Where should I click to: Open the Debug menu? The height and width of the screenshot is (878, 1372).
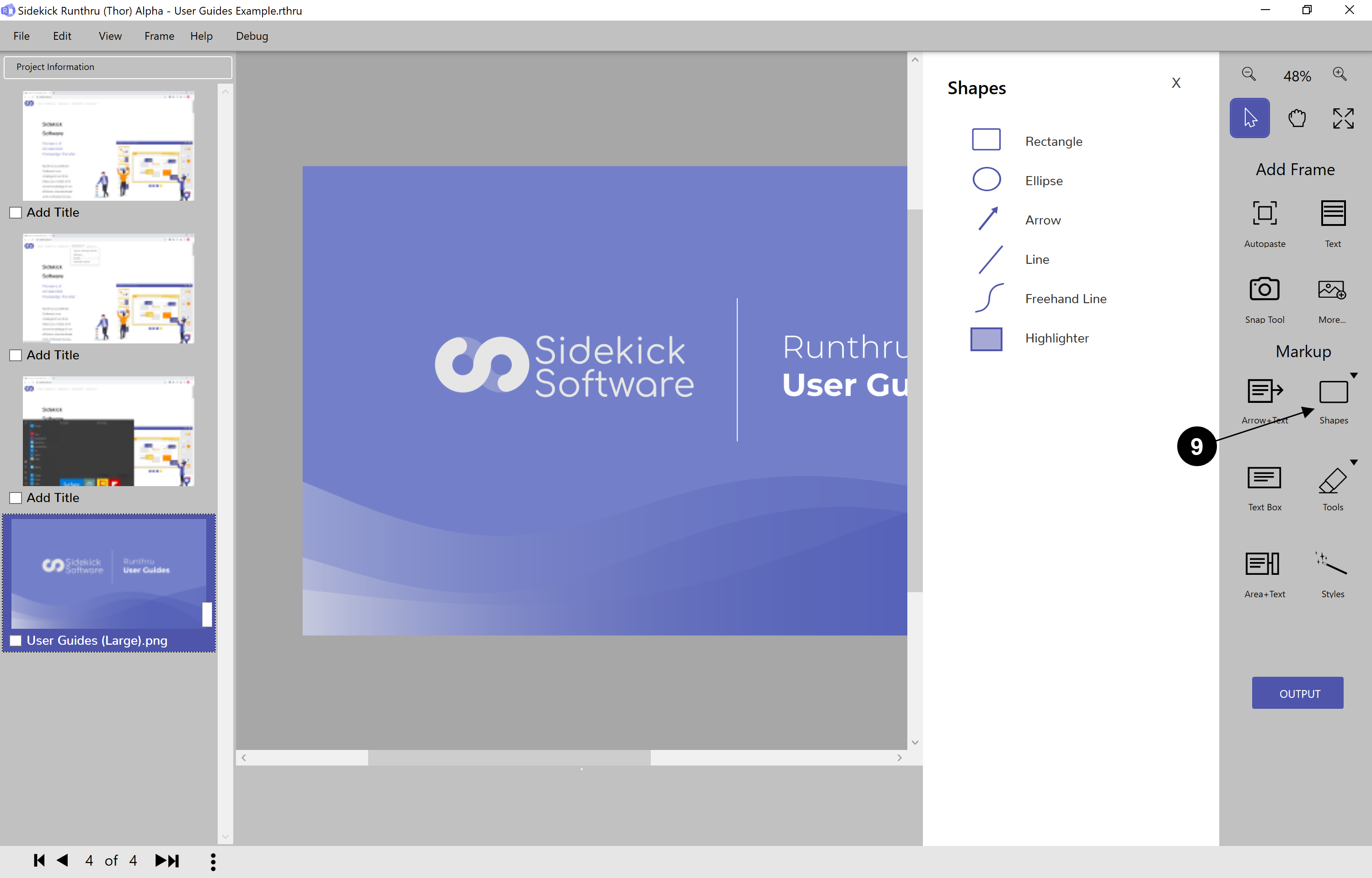(x=252, y=36)
